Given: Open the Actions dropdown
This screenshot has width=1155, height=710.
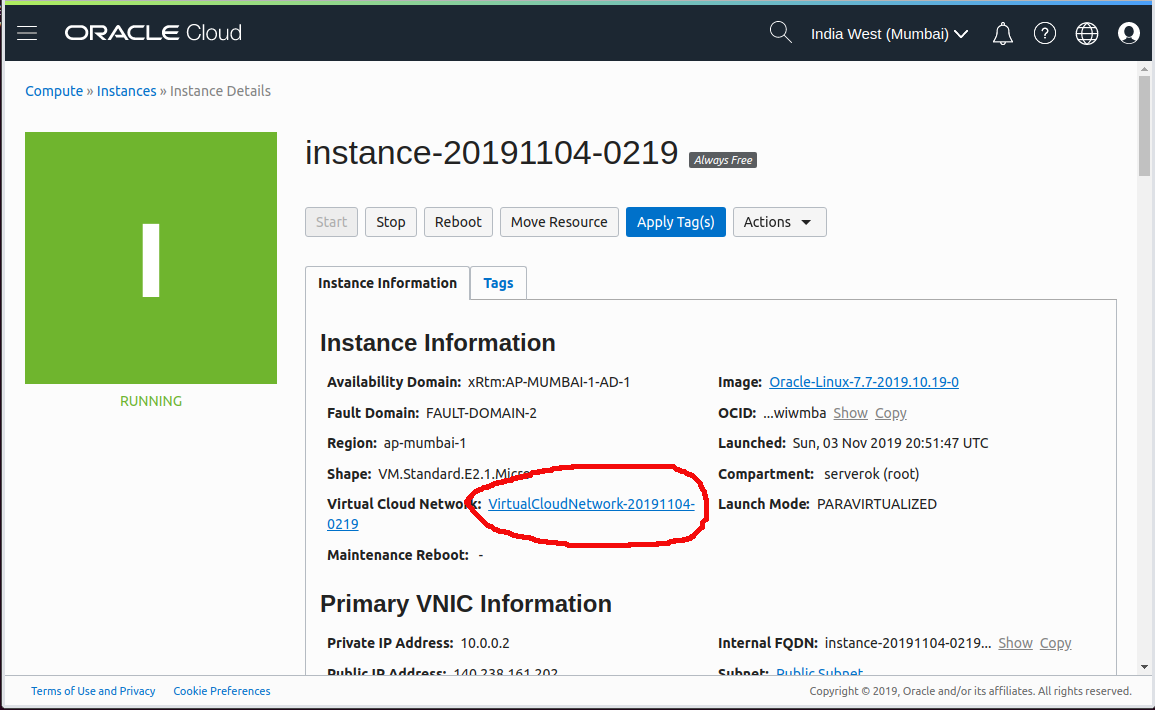Looking at the screenshot, I should (779, 221).
